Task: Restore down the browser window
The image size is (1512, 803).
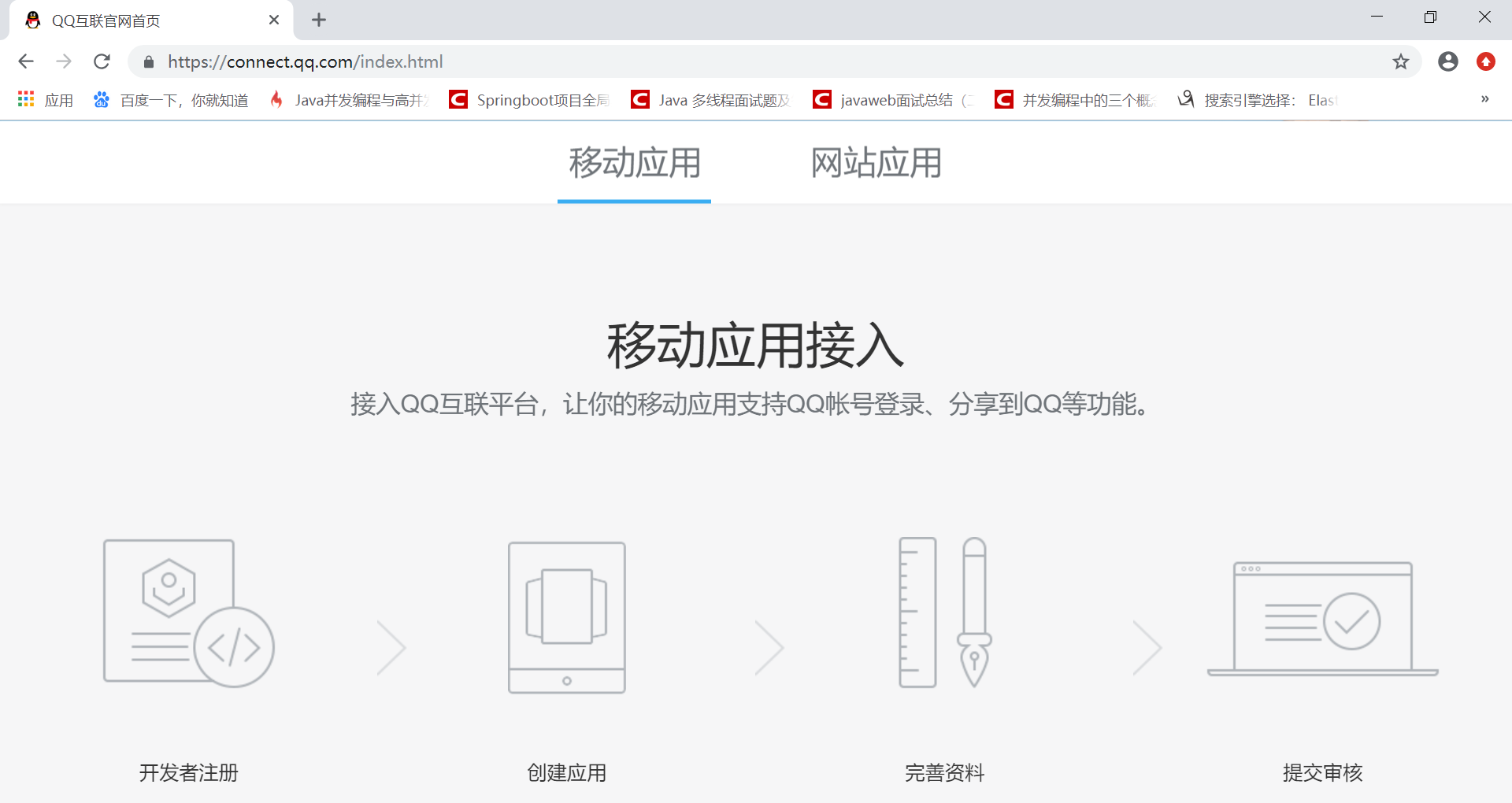Action: point(1431,17)
